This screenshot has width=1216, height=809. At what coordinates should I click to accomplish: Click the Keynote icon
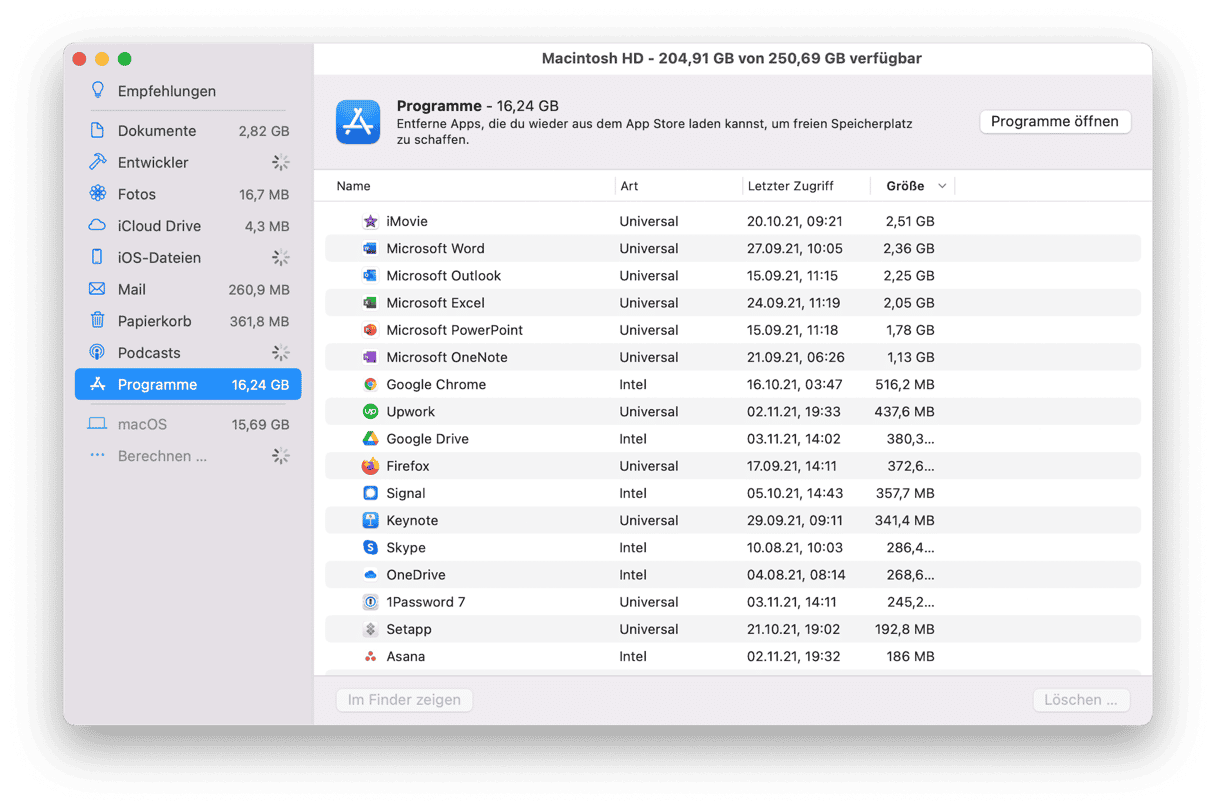point(370,520)
